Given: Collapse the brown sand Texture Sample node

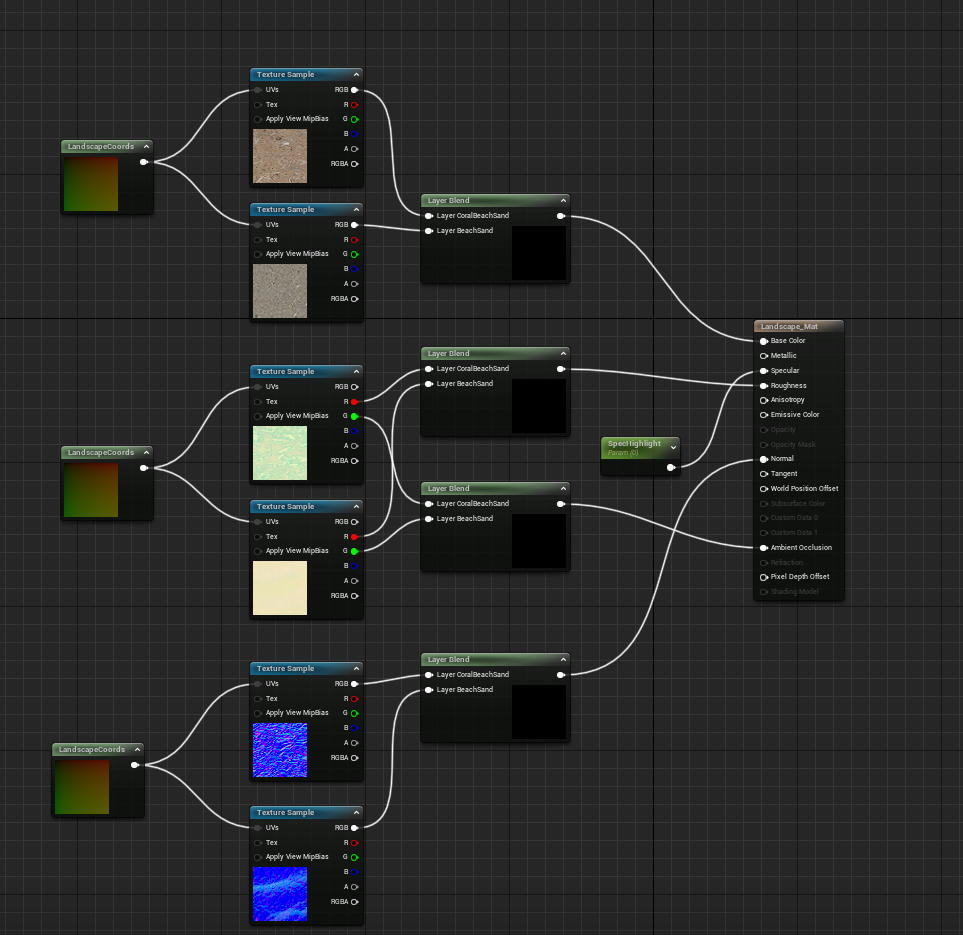Looking at the screenshot, I should tap(355, 75).
